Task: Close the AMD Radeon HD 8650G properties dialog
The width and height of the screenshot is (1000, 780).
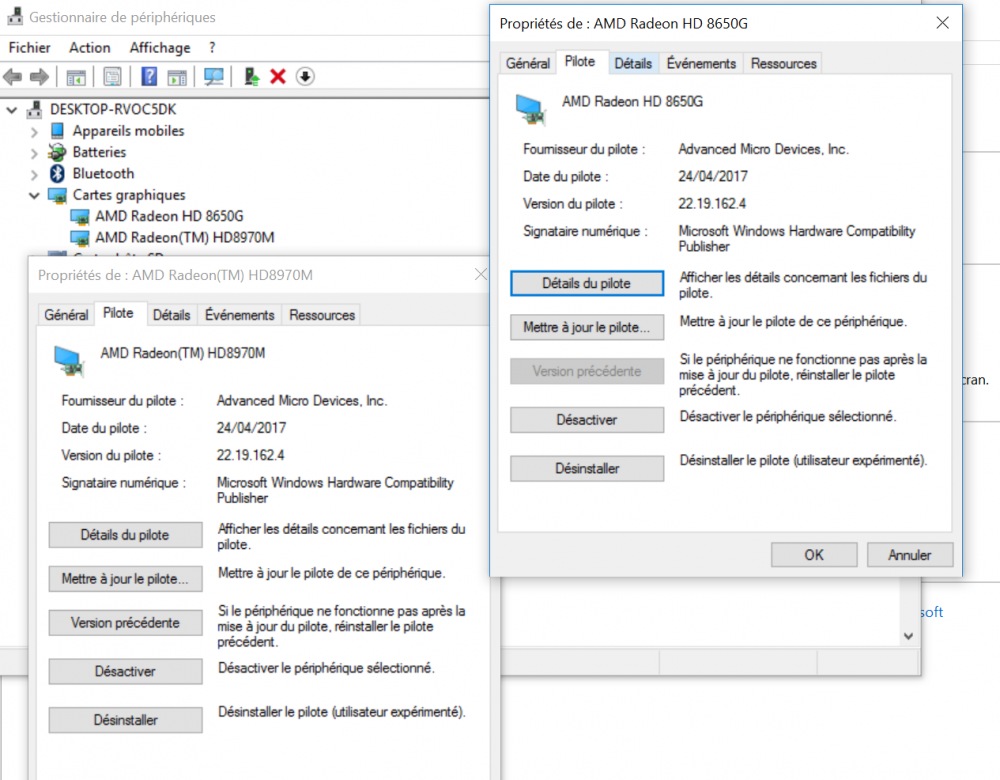Action: point(942,23)
